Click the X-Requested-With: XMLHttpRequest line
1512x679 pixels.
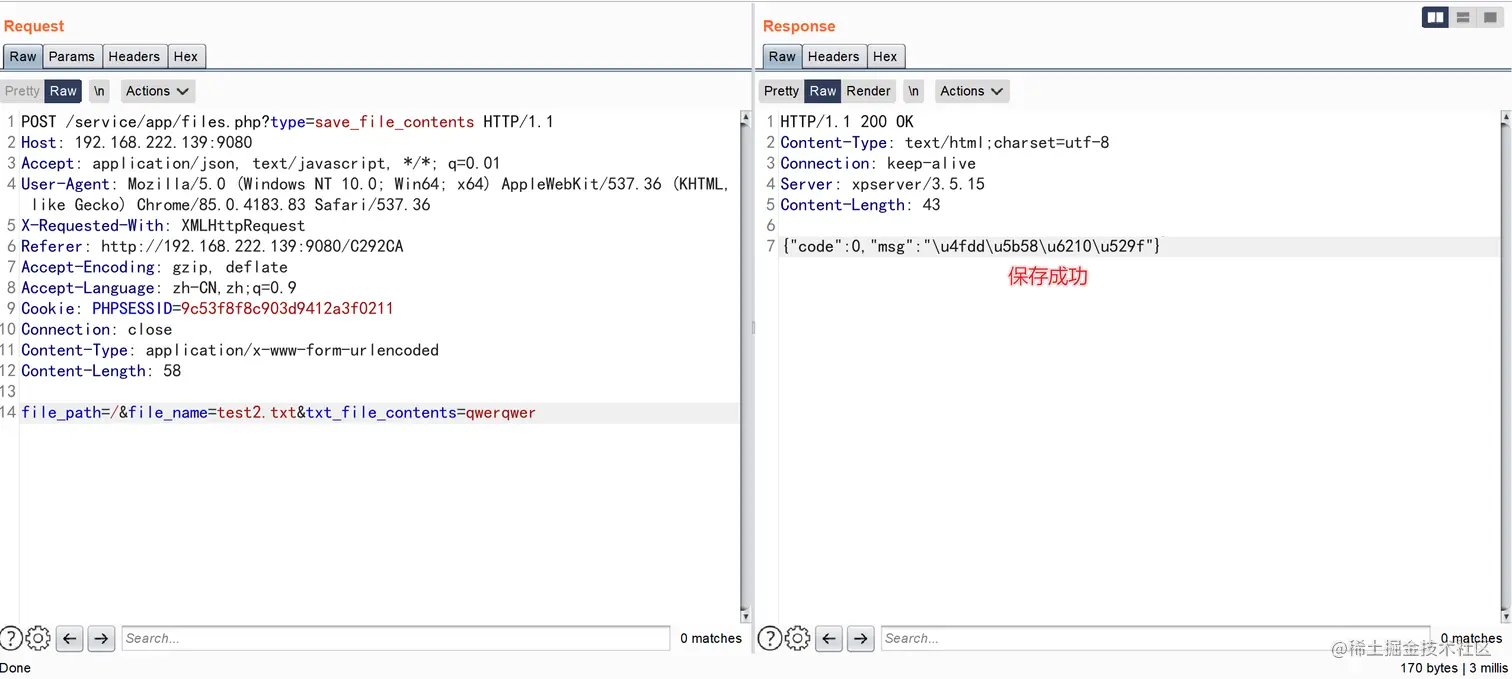coord(163,226)
